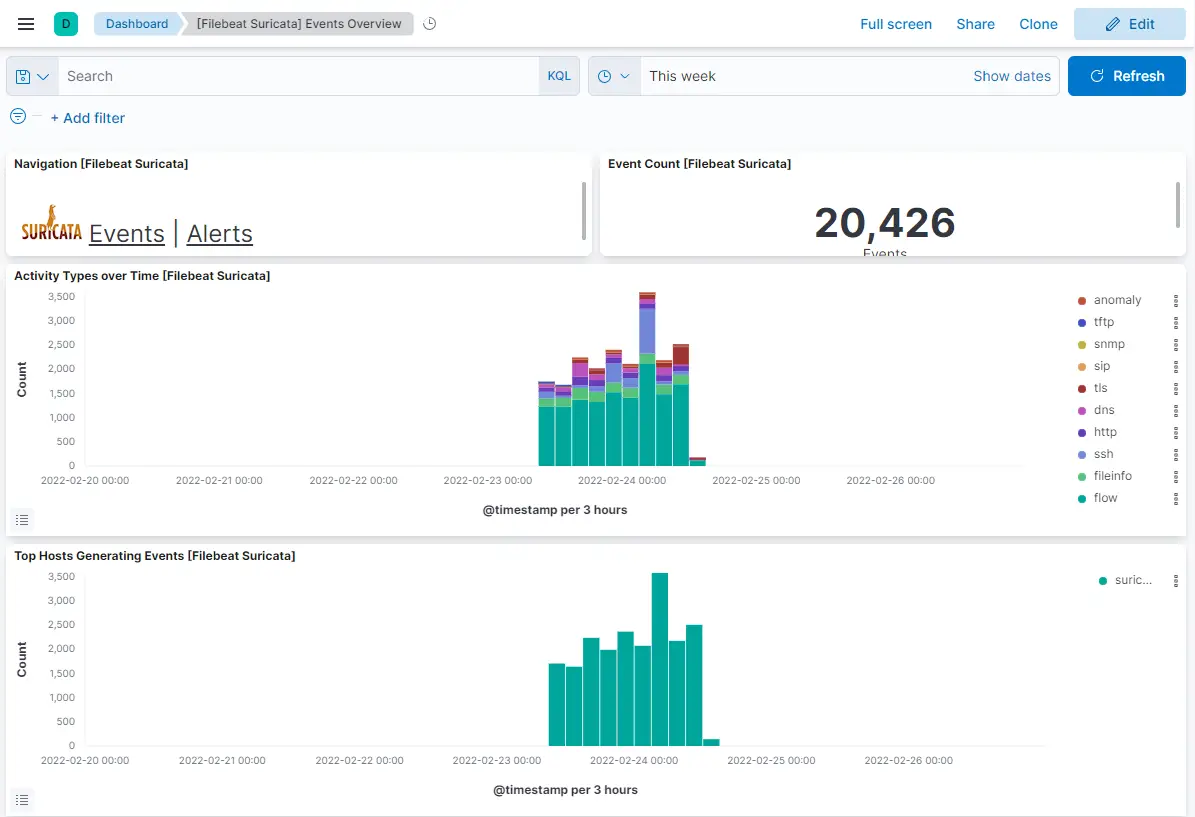The width and height of the screenshot is (1195, 817).
Task: Open the recently viewed dashboards clock icon
Action: (429, 24)
